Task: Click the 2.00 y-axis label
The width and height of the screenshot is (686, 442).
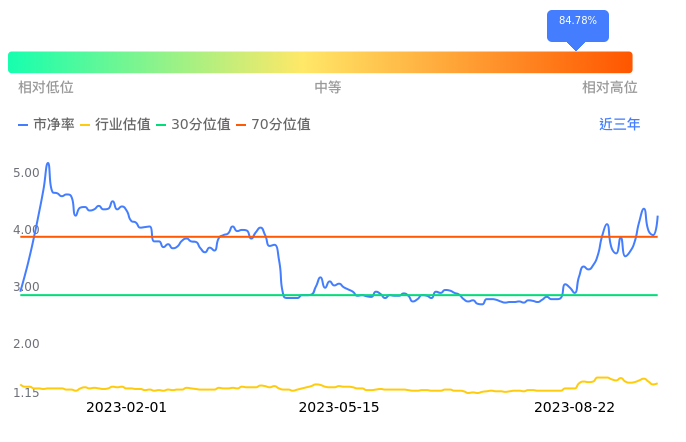Action: tap(26, 344)
